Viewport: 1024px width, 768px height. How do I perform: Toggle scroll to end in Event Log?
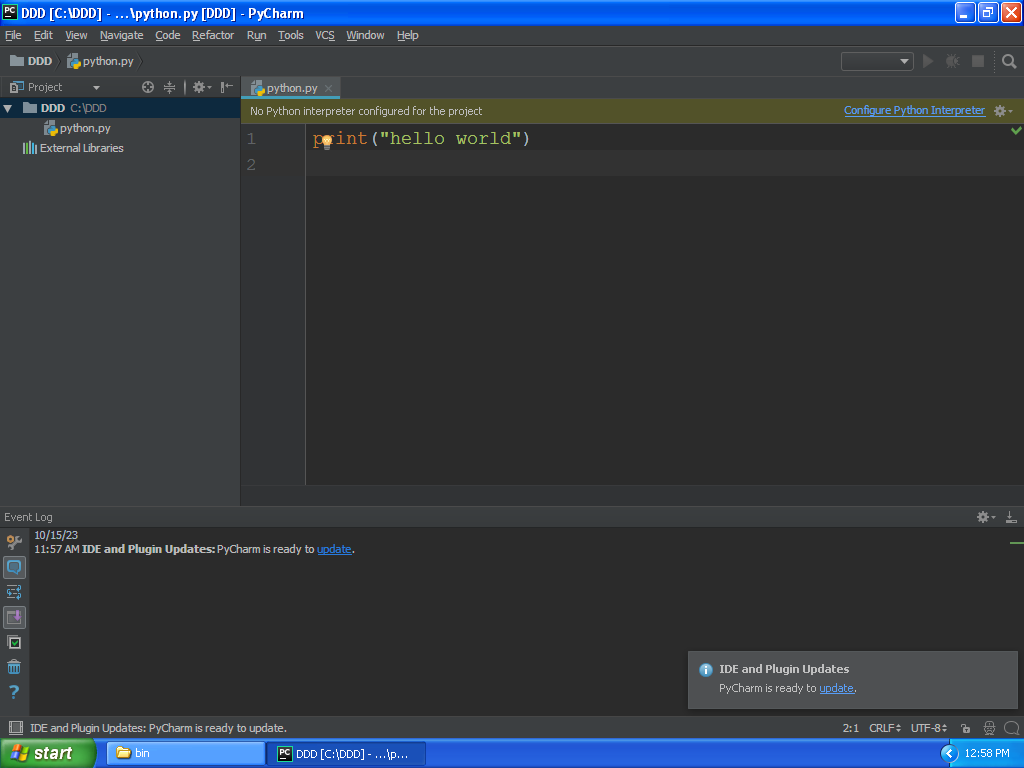pyautogui.click(x=14, y=617)
